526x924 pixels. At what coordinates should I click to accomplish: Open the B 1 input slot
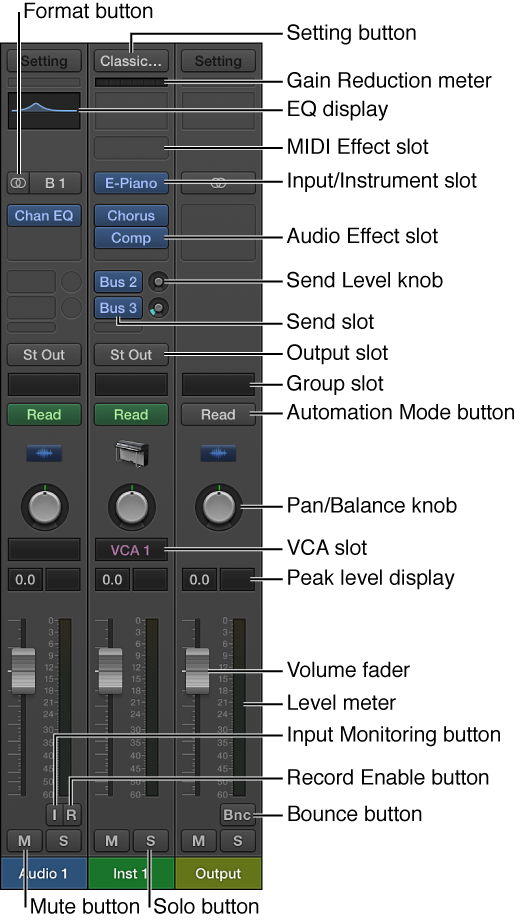[55, 183]
